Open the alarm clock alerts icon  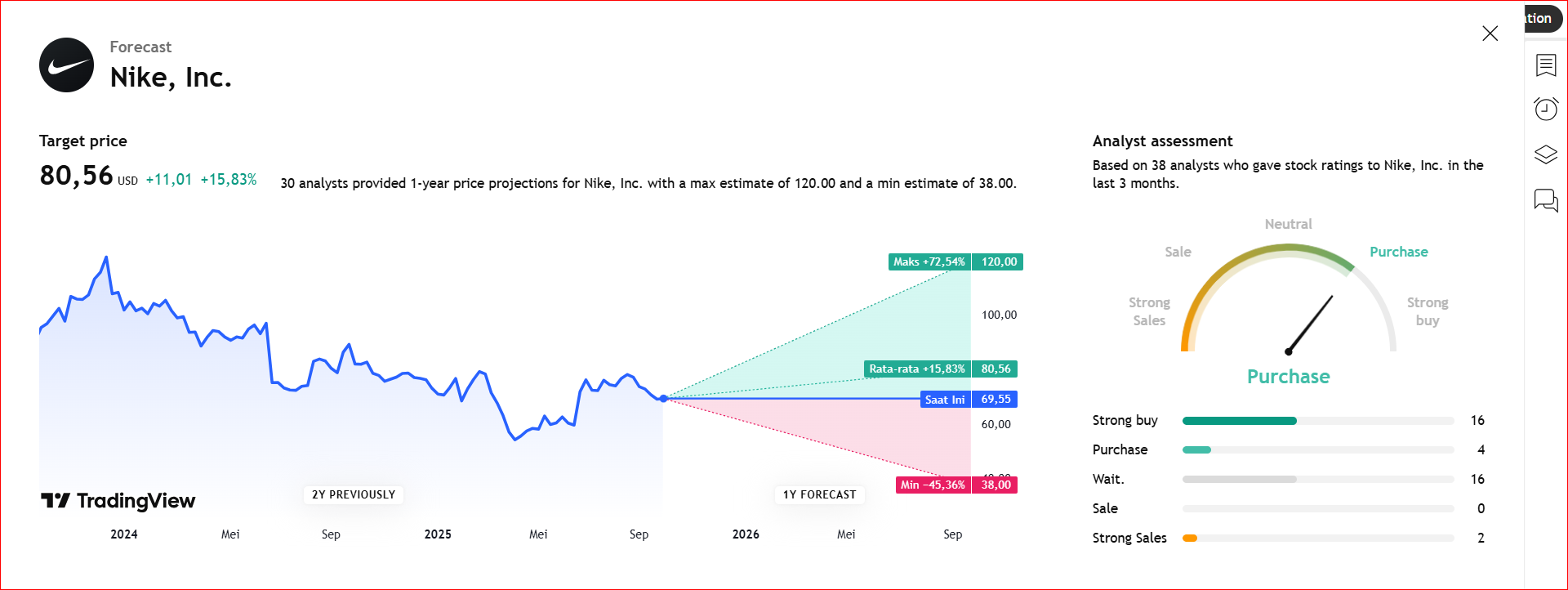(x=1546, y=109)
